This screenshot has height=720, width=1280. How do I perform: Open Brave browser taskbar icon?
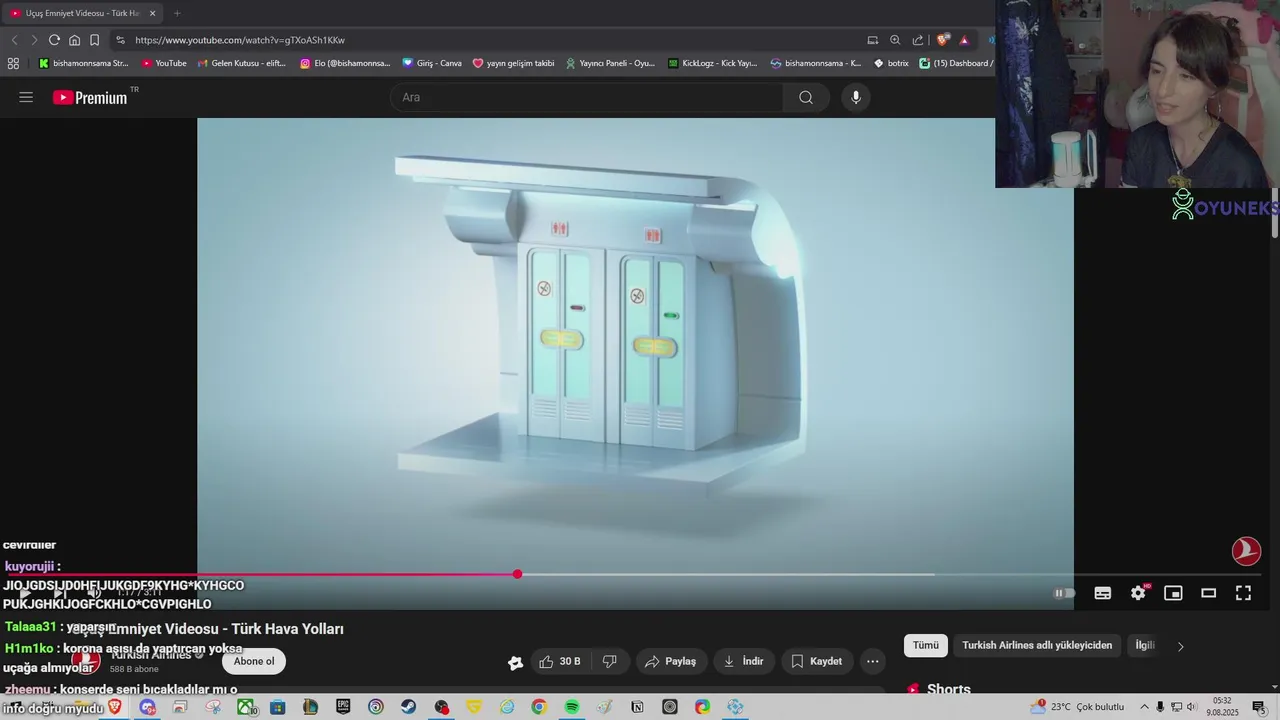tap(115, 707)
